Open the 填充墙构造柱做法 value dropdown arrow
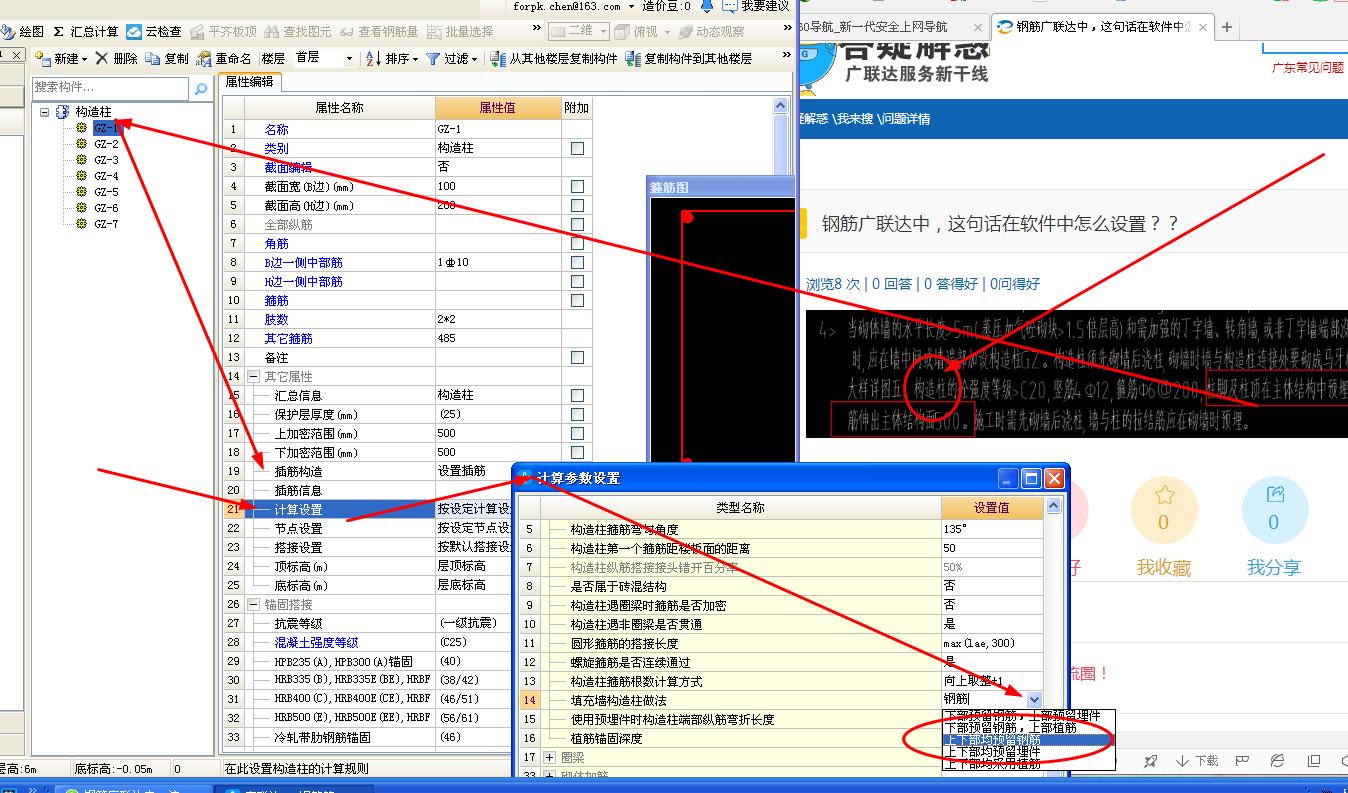 click(x=1034, y=700)
